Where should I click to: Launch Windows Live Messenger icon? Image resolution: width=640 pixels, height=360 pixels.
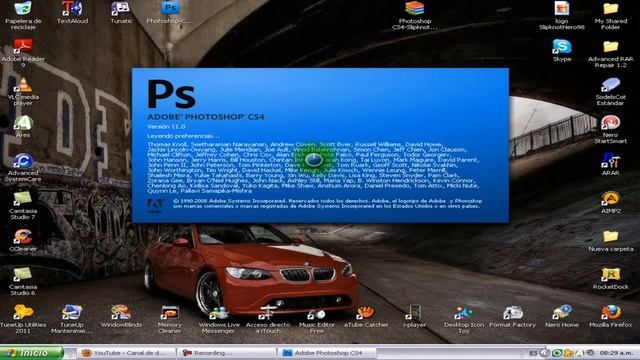pyautogui.click(x=219, y=313)
